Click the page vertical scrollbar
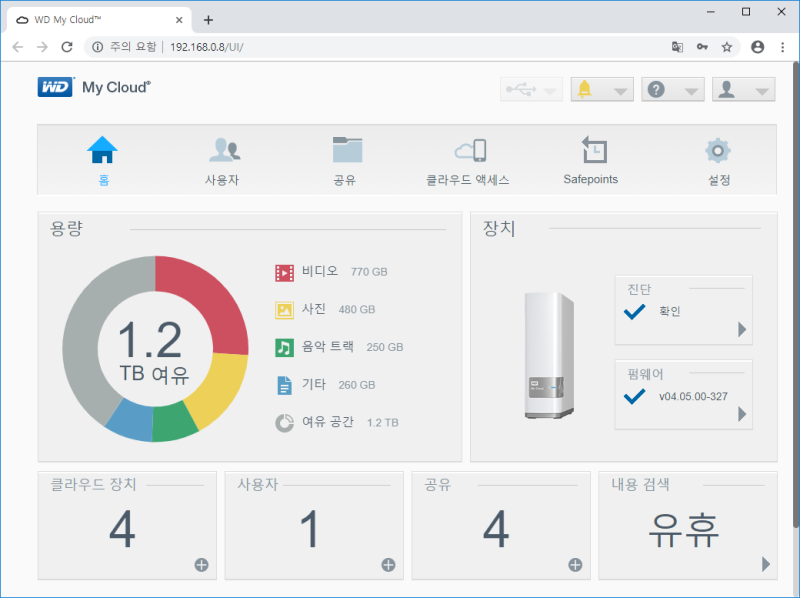This screenshot has height=598, width=800. click(x=796, y=295)
